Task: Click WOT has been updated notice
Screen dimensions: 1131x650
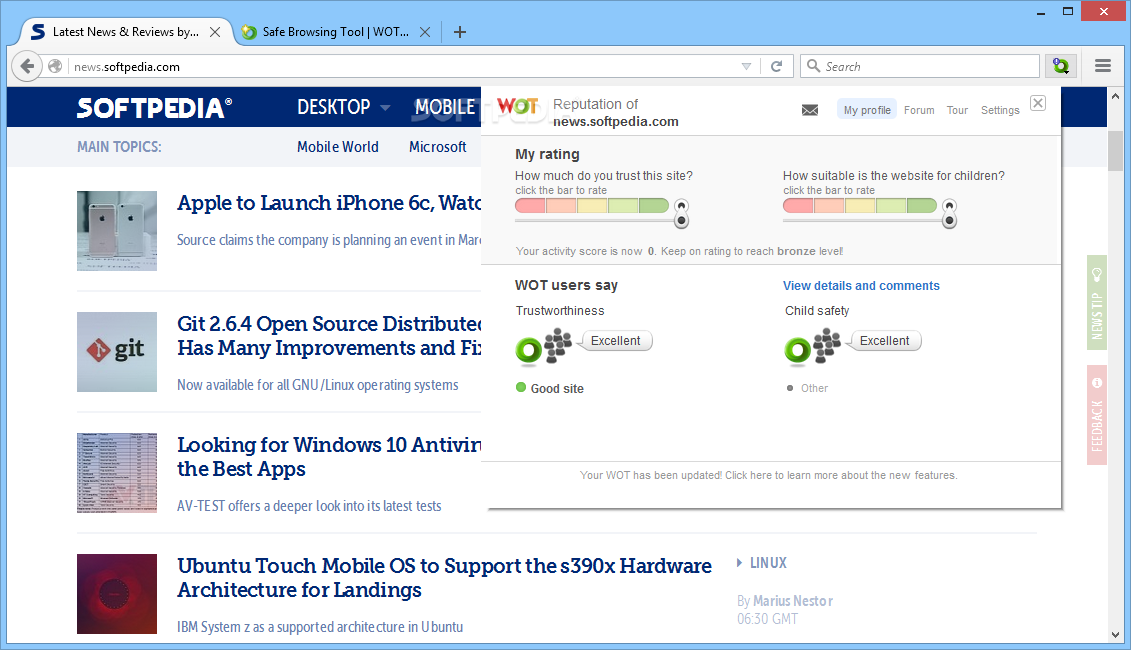Action: pyautogui.click(x=768, y=475)
